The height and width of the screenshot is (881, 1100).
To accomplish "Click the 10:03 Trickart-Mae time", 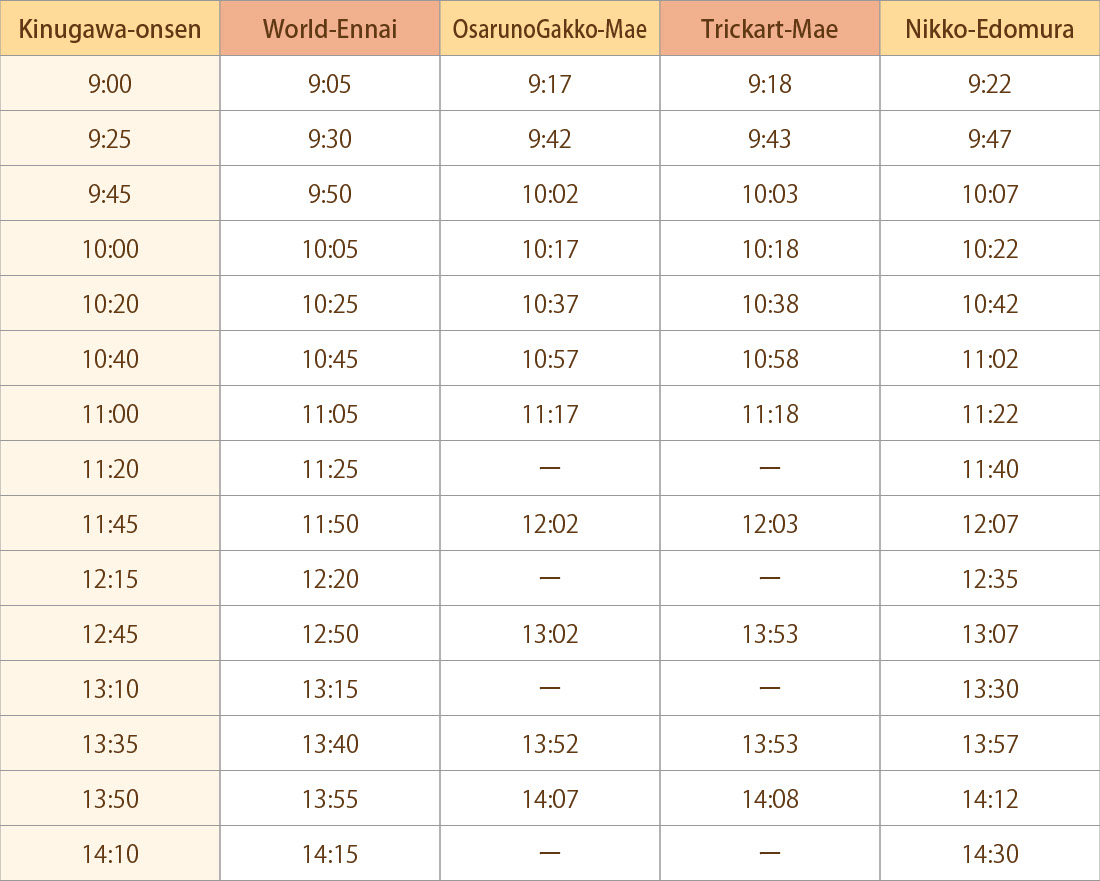I will point(770,194).
